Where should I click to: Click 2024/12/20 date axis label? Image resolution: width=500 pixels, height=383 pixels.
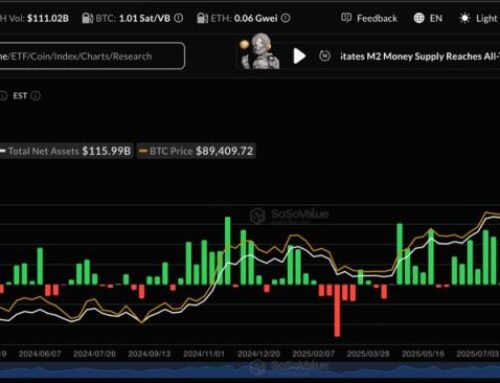(259, 354)
